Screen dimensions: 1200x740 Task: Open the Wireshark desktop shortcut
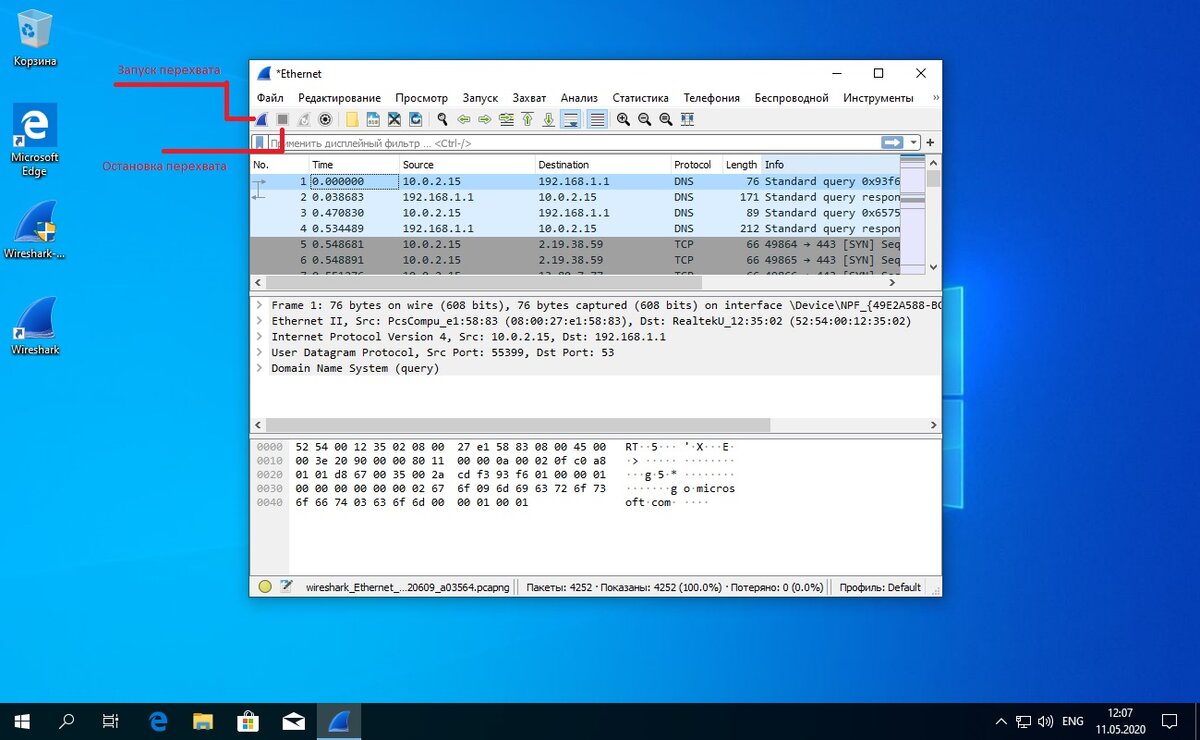pyautogui.click(x=35, y=325)
